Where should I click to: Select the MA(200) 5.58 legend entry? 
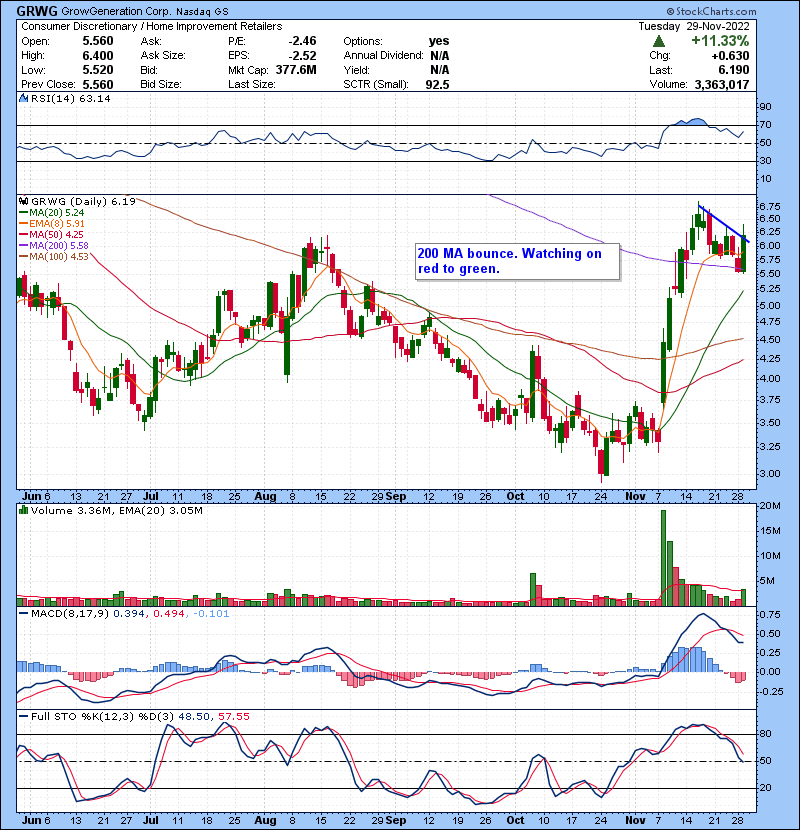point(54,246)
